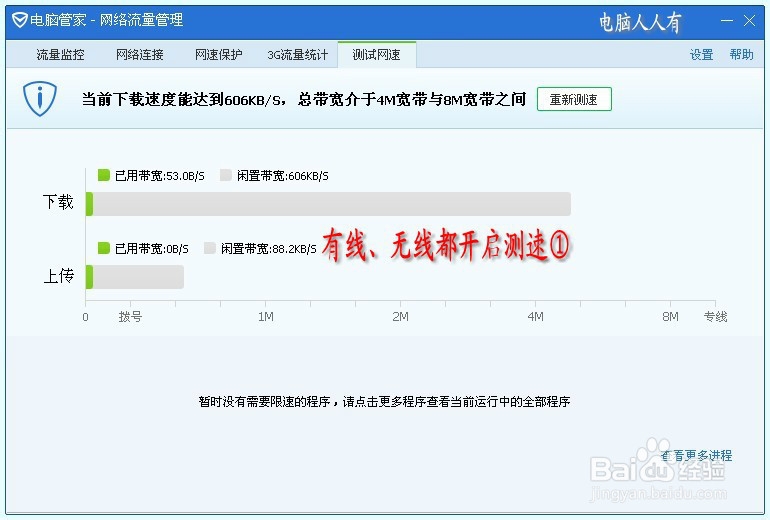This screenshot has height=520, width=770.
Task: Click the 电脑管家 shield logo in title bar
Action: coord(19,20)
